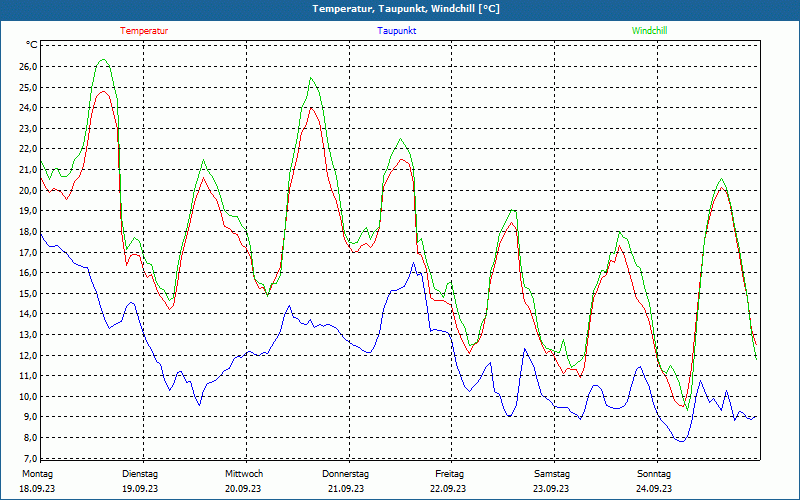
Task: Click the red Temperatur legend label
Action: tap(144, 31)
